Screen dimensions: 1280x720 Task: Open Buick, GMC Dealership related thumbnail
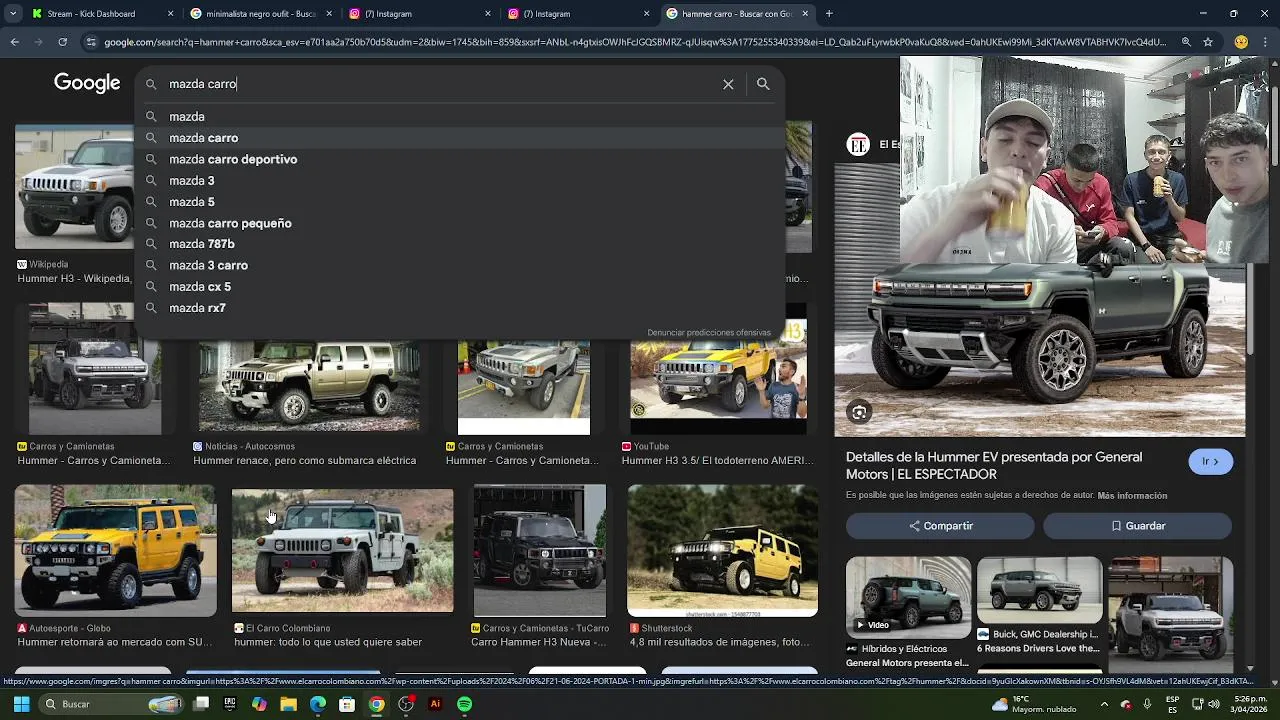tap(1040, 592)
